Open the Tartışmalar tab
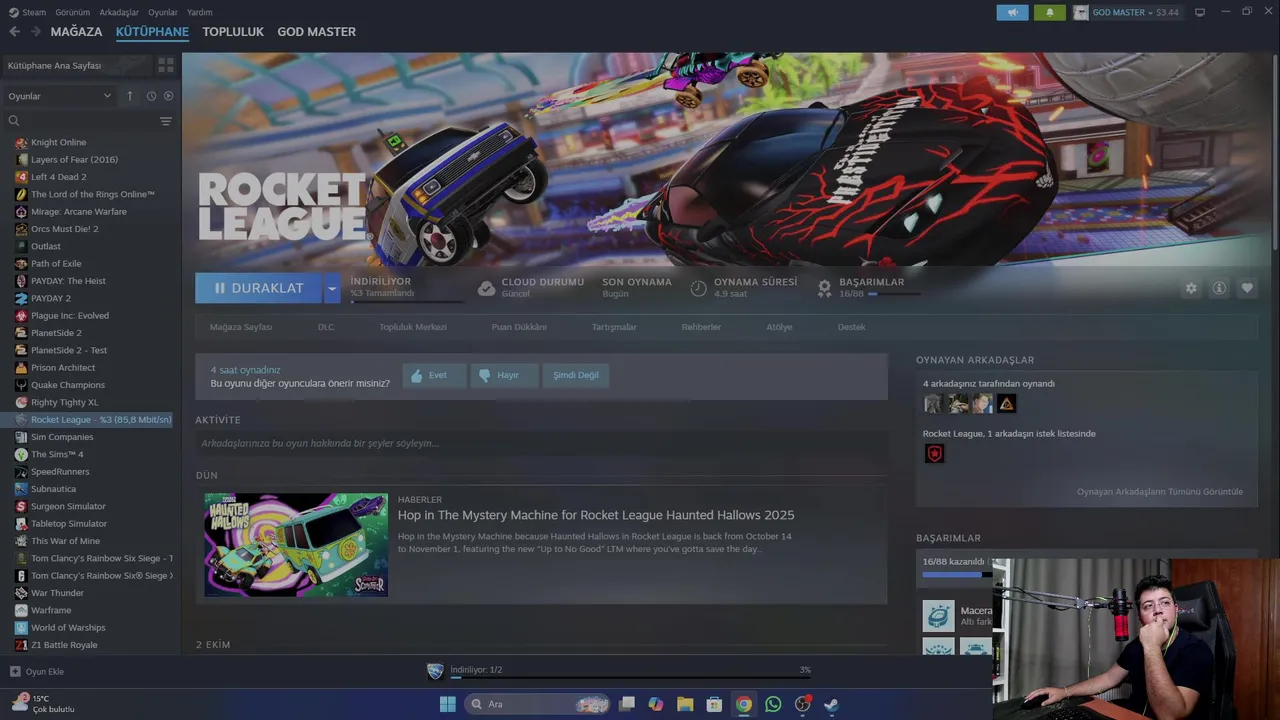 614,327
